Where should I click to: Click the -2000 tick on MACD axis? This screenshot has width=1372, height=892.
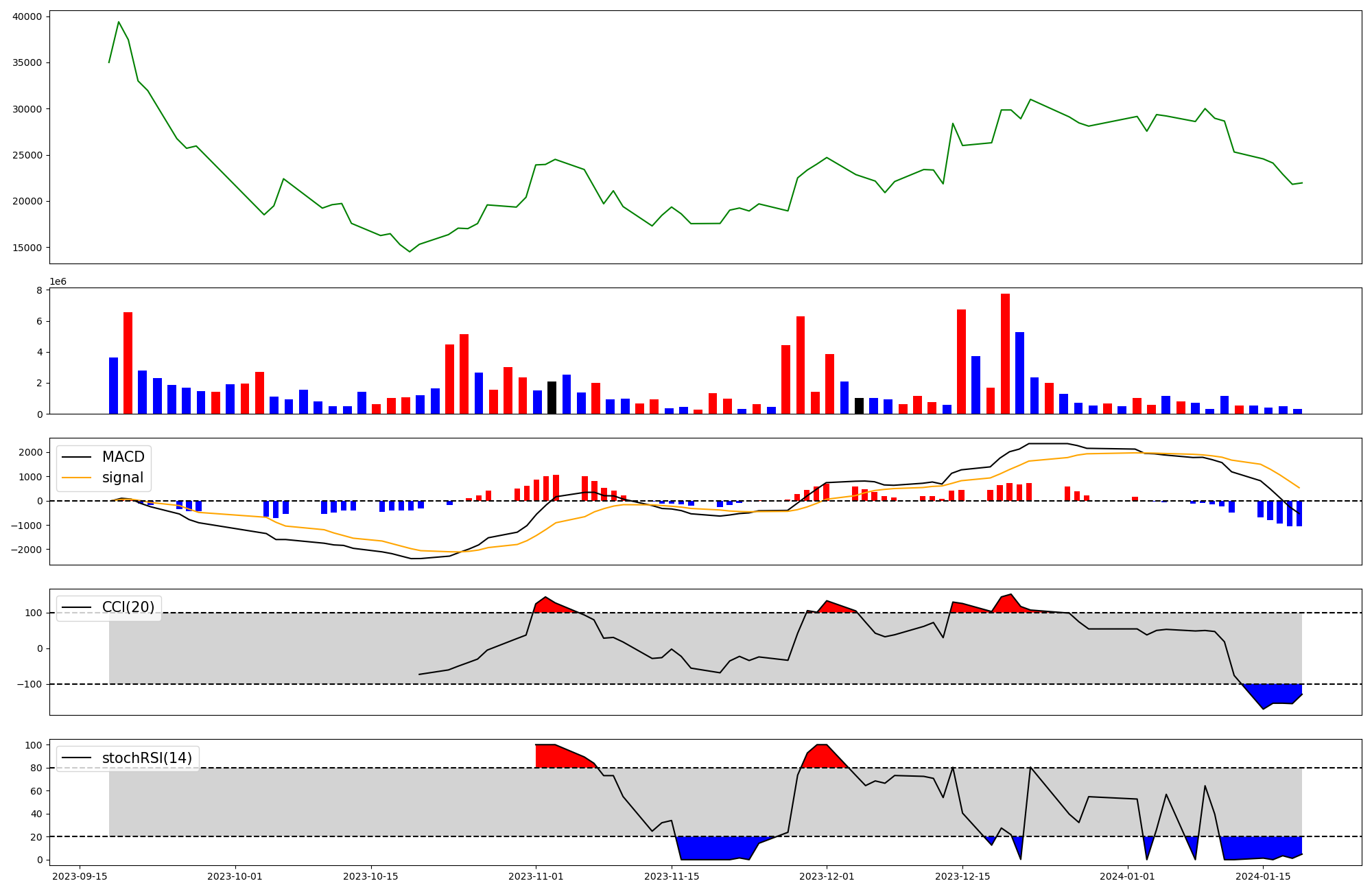point(25,550)
